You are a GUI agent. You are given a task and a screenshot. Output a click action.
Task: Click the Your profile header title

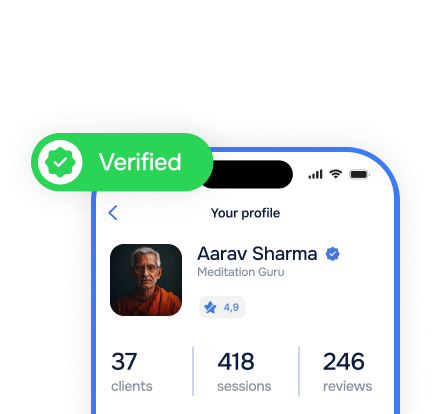[x=245, y=213]
